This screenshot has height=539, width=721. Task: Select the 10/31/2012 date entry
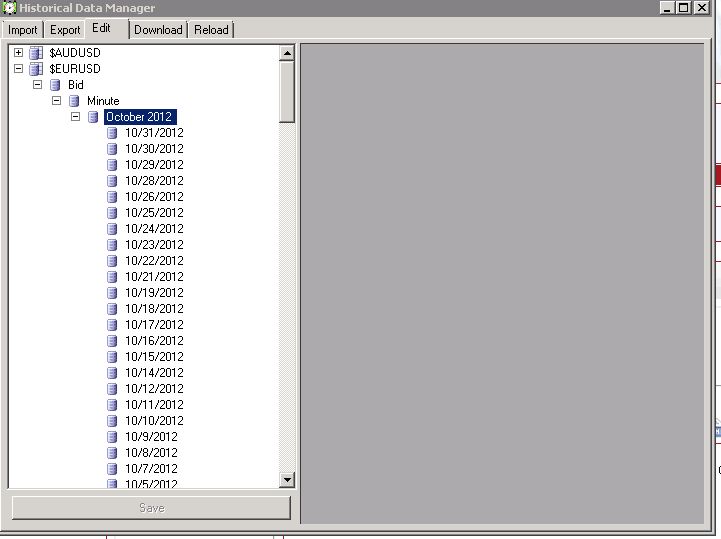(154, 133)
